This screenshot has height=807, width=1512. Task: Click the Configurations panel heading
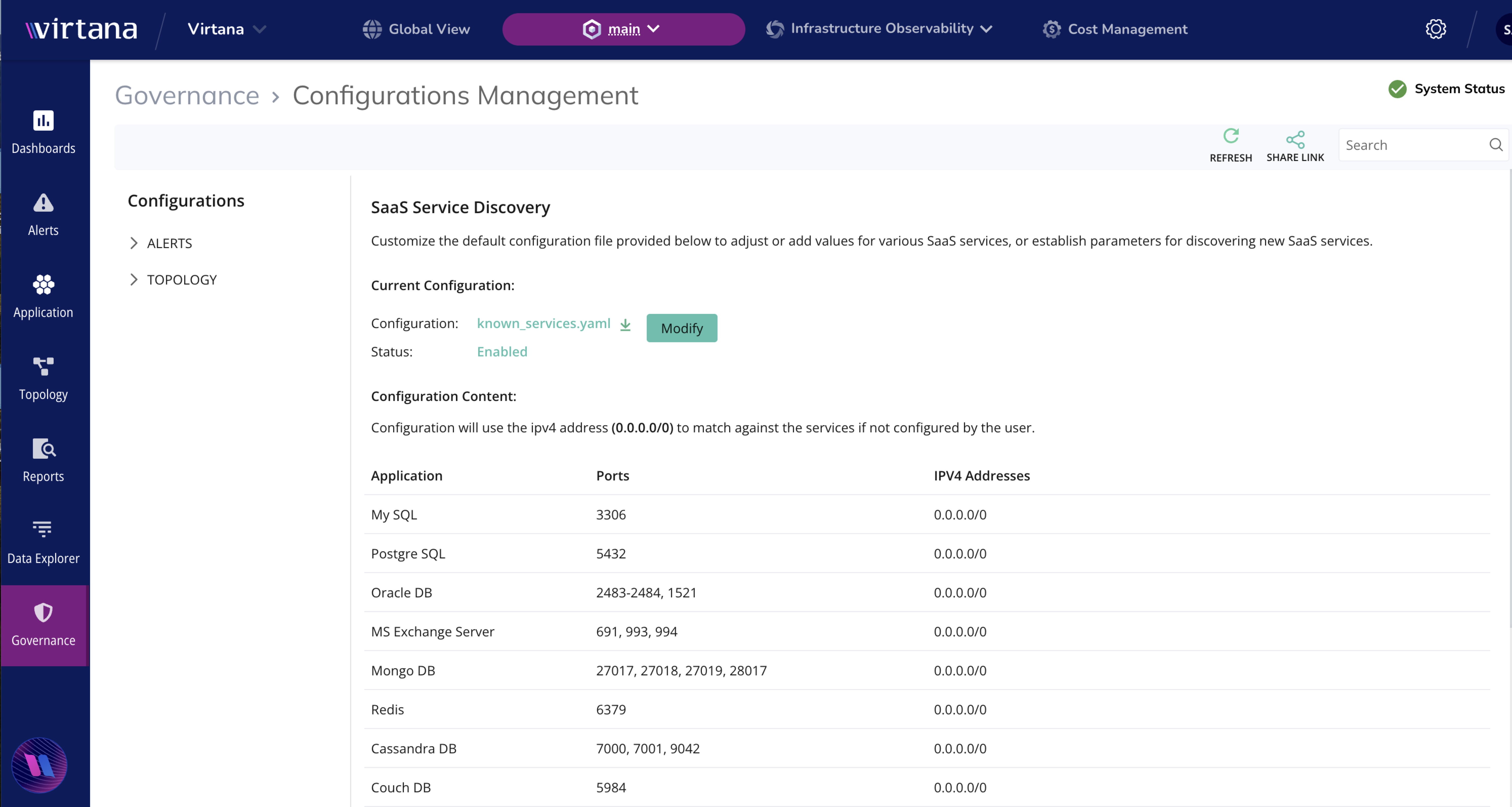[x=186, y=201]
